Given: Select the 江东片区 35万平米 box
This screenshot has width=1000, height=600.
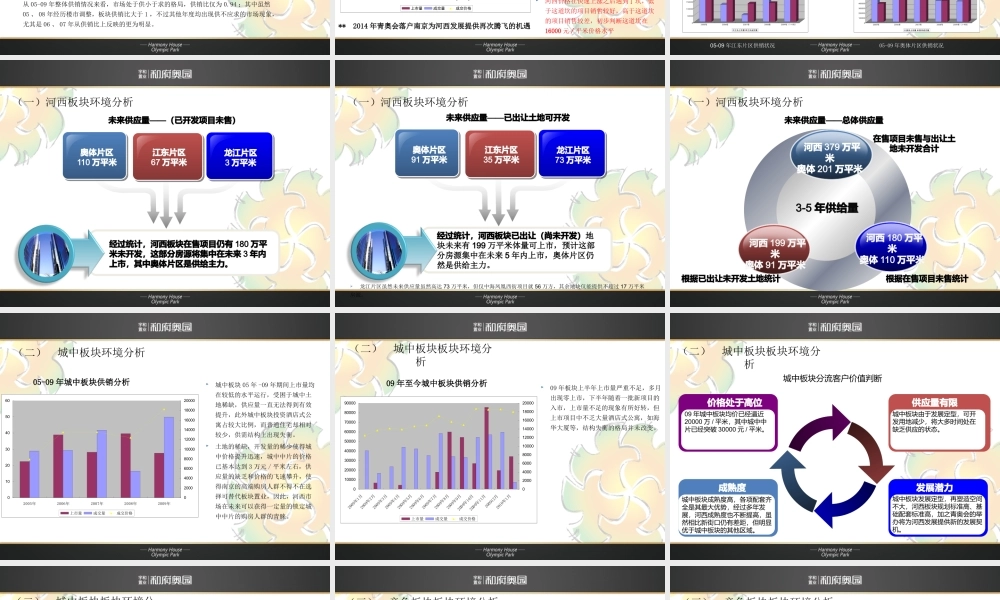Looking at the screenshot, I should (500, 154).
